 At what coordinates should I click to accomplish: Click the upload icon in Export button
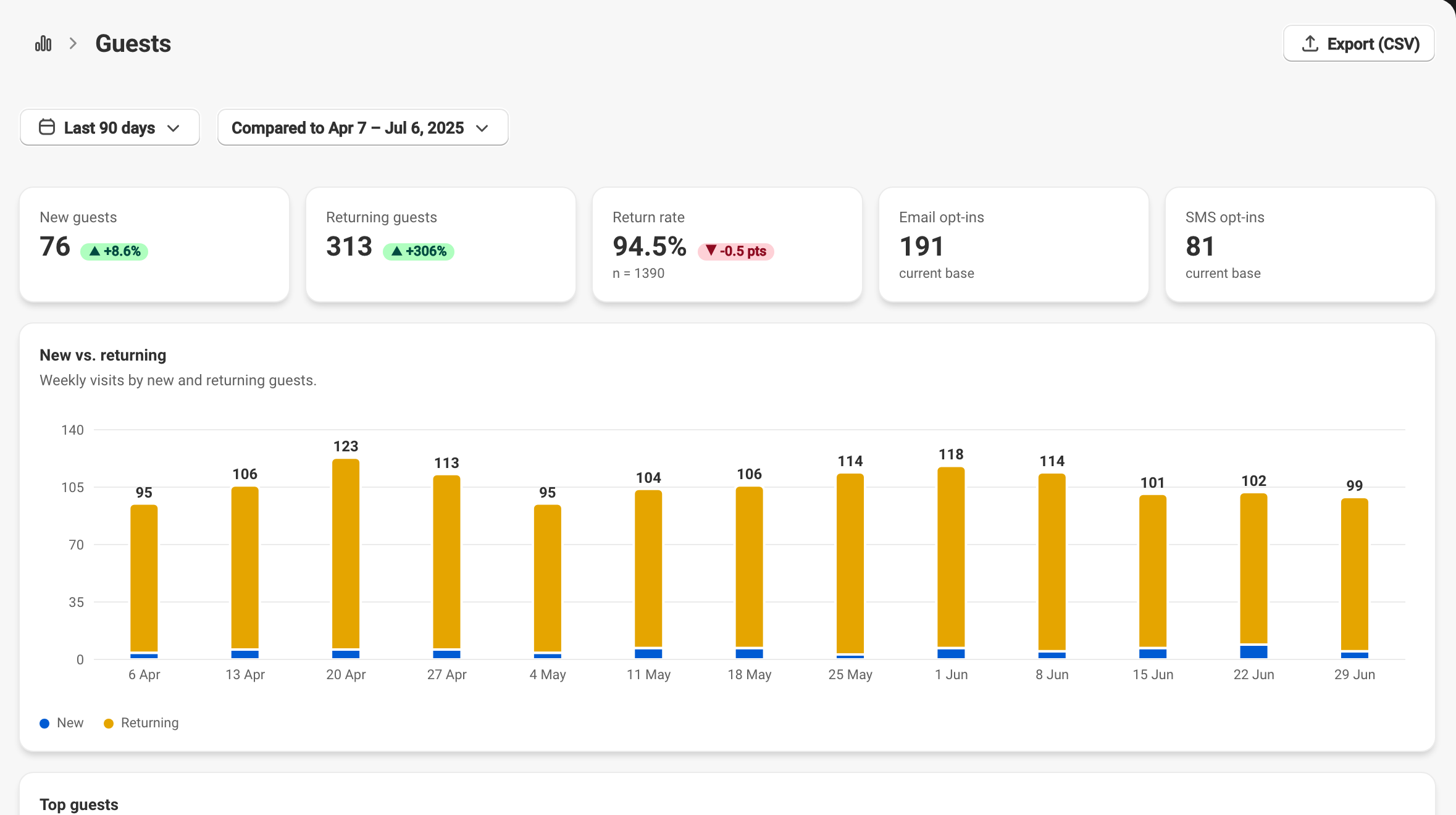click(x=1310, y=43)
